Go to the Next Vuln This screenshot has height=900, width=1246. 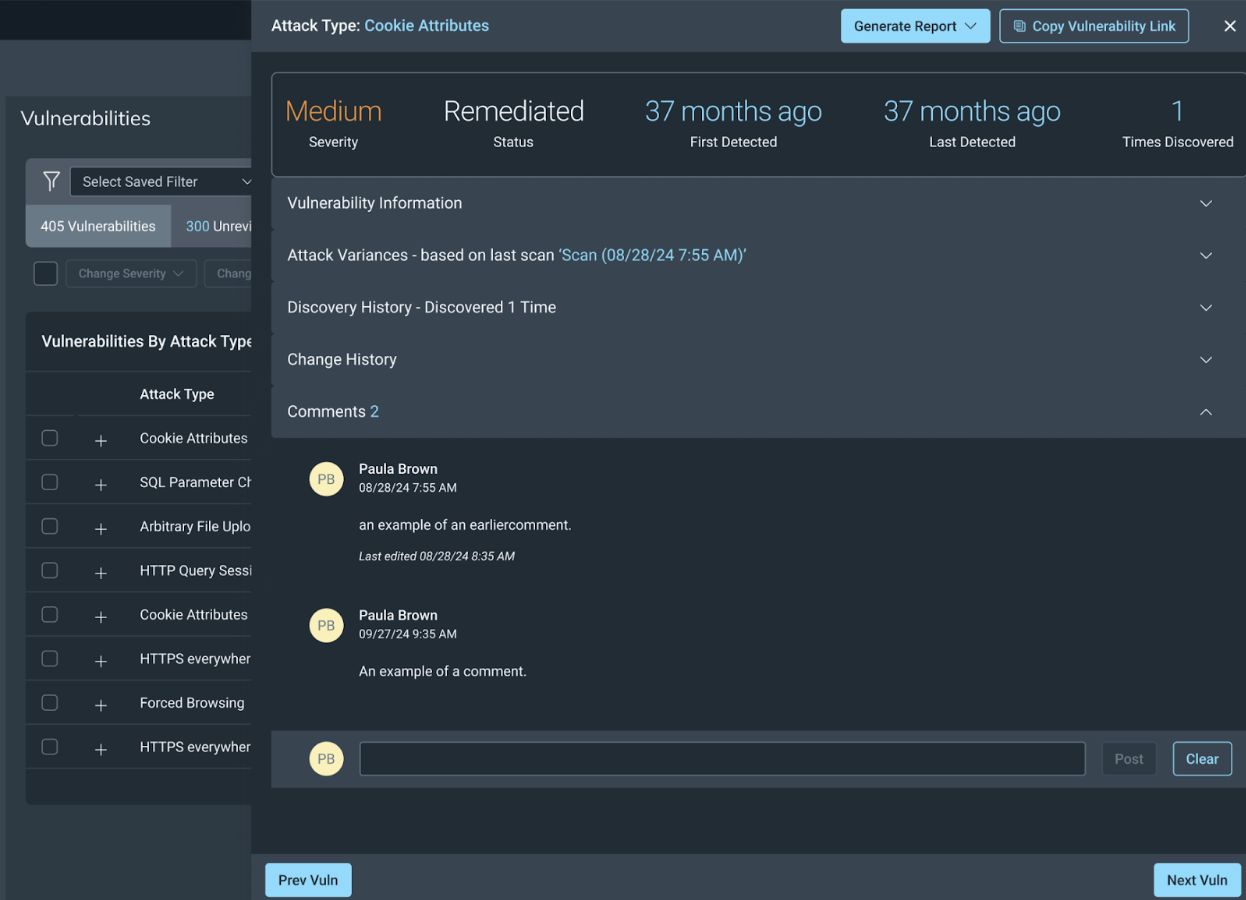click(1196, 880)
